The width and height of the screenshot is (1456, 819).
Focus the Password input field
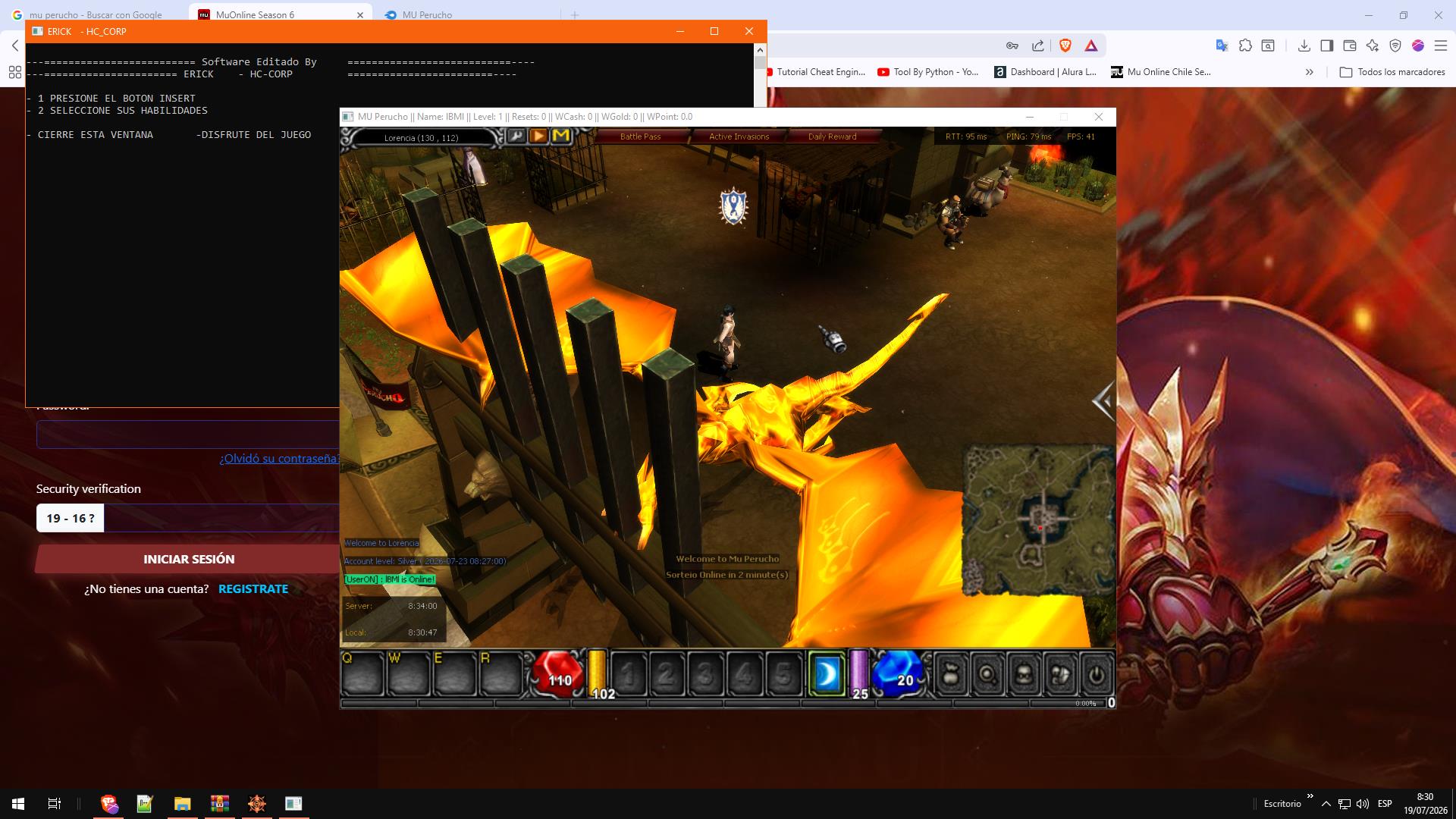(x=188, y=435)
